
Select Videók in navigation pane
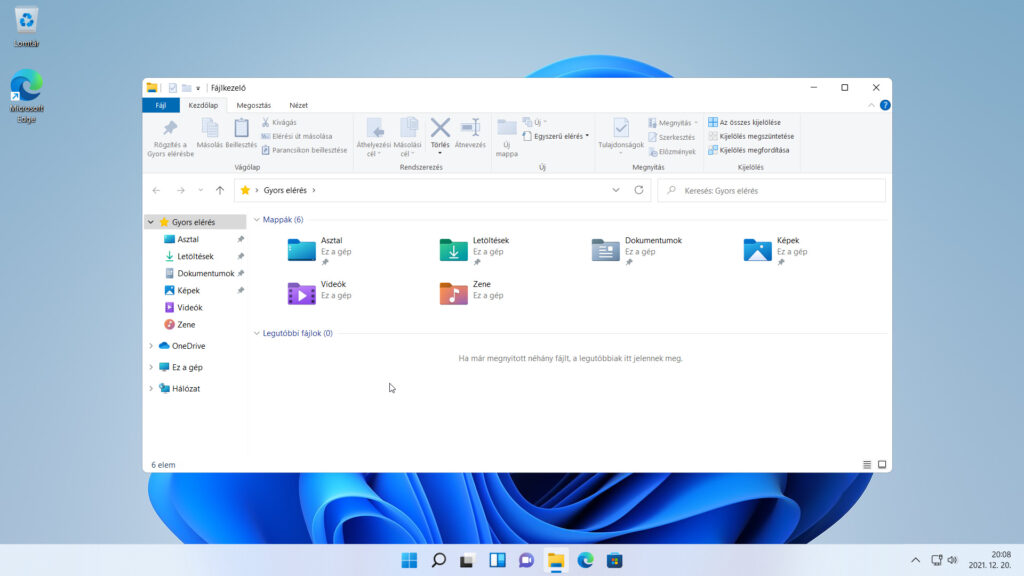(x=189, y=307)
